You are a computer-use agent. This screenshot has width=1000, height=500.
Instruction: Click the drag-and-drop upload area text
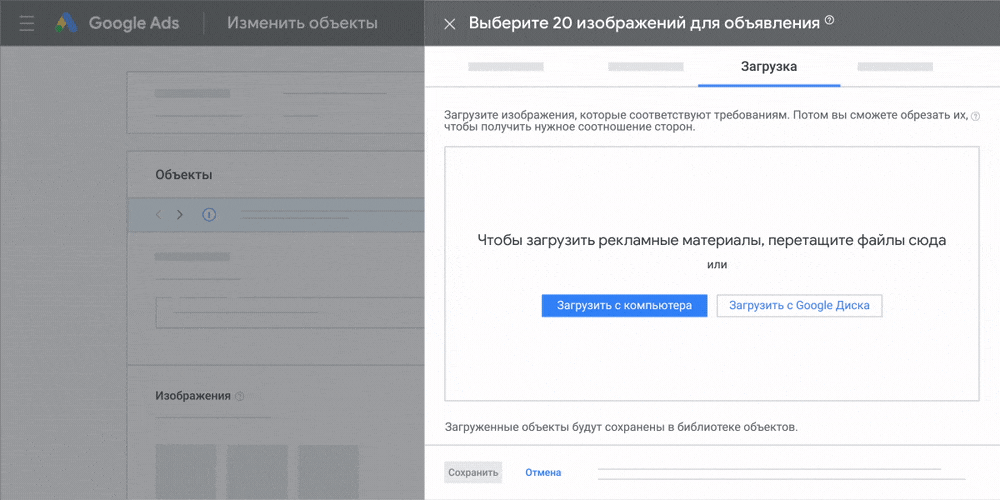coord(712,240)
